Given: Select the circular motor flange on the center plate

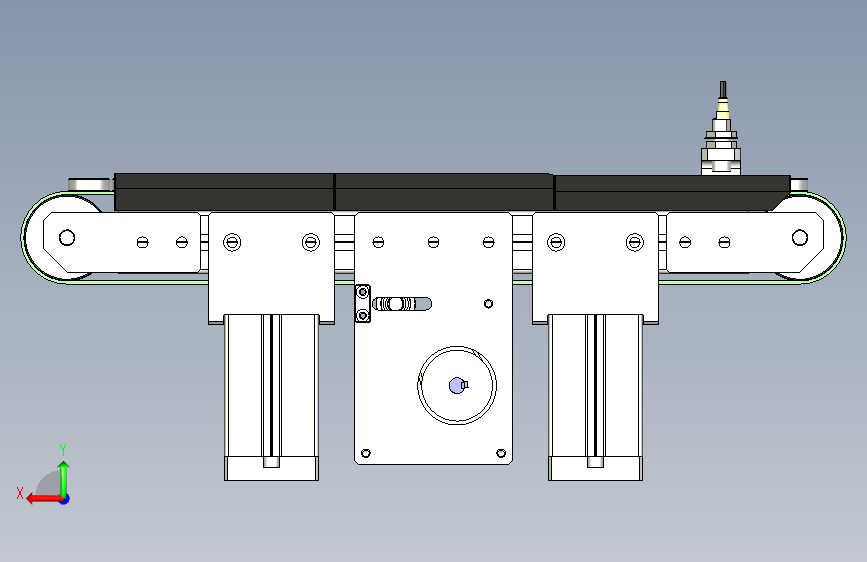Looking at the screenshot, I should tap(457, 386).
